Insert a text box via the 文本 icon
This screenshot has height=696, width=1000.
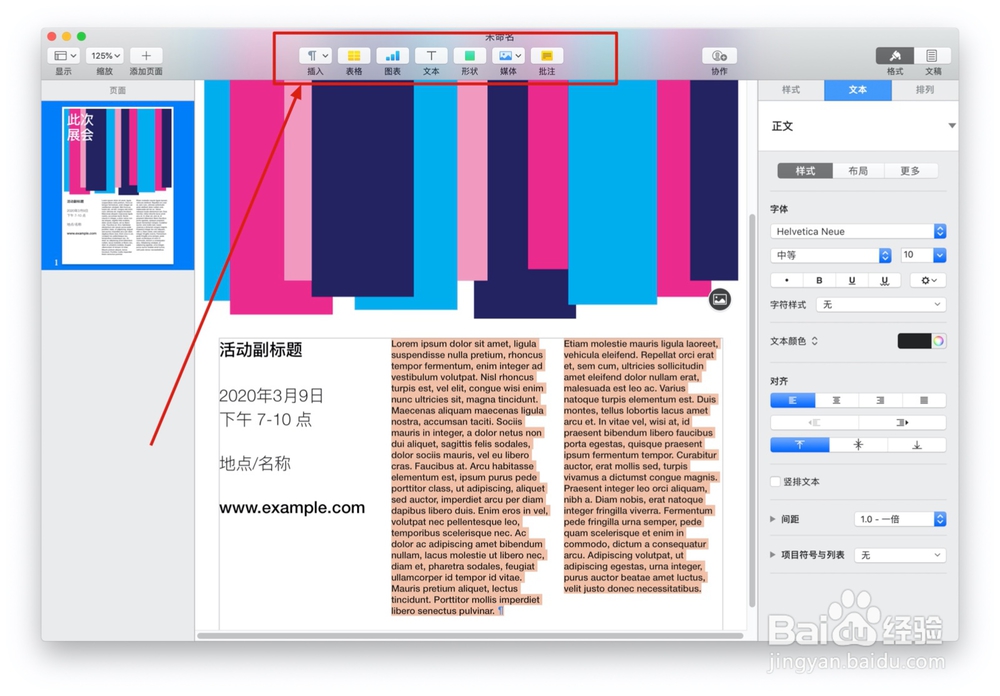click(x=432, y=55)
